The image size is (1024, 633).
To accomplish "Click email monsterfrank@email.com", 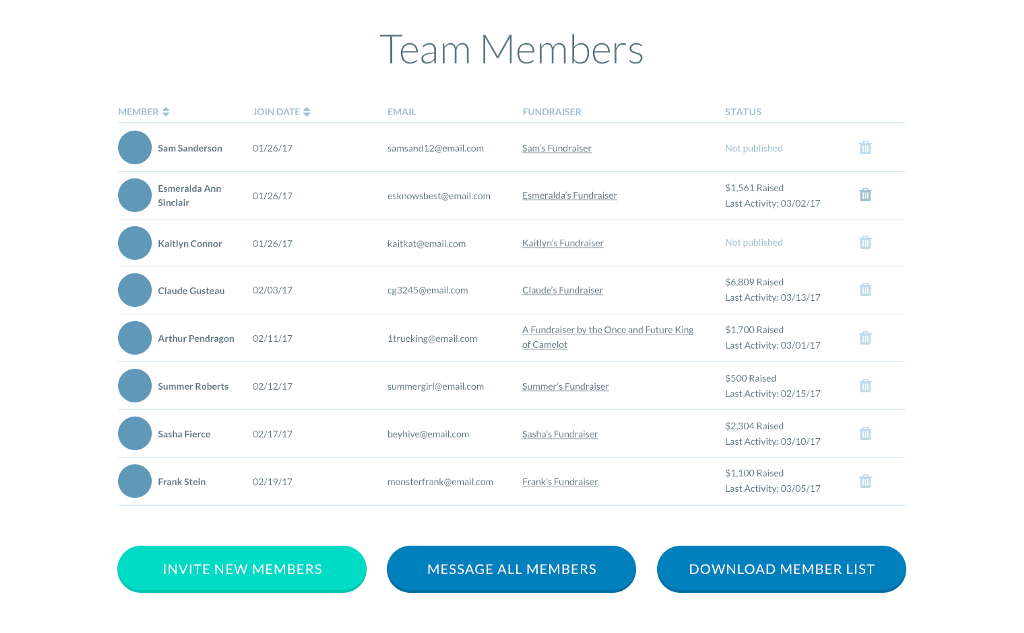I will pyautogui.click(x=440, y=481).
